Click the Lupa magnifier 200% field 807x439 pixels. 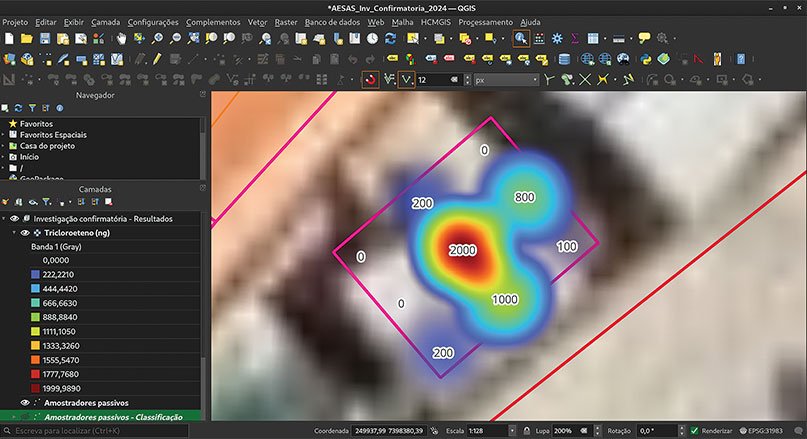click(x=571, y=430)
